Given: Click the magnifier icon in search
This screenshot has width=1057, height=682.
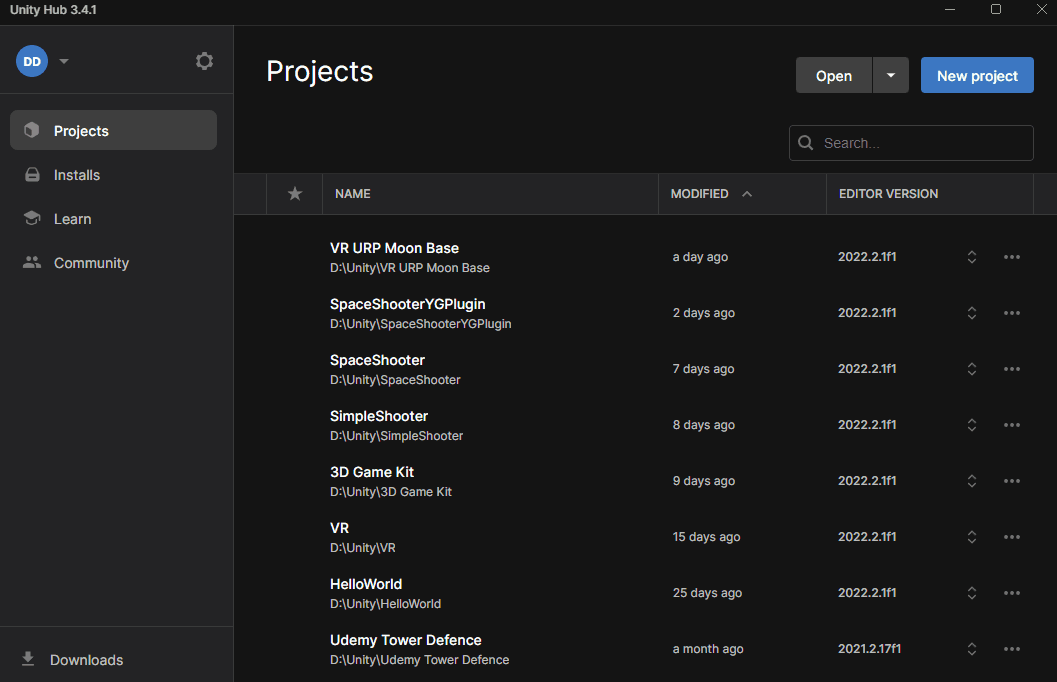Looking at the screenshot, I should point(806,143).
